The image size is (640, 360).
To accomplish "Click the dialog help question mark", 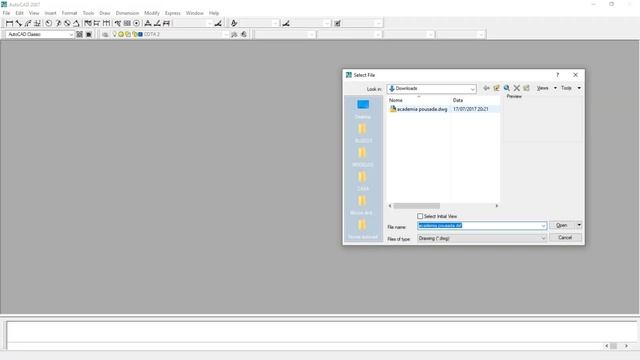I will (558, 75).
